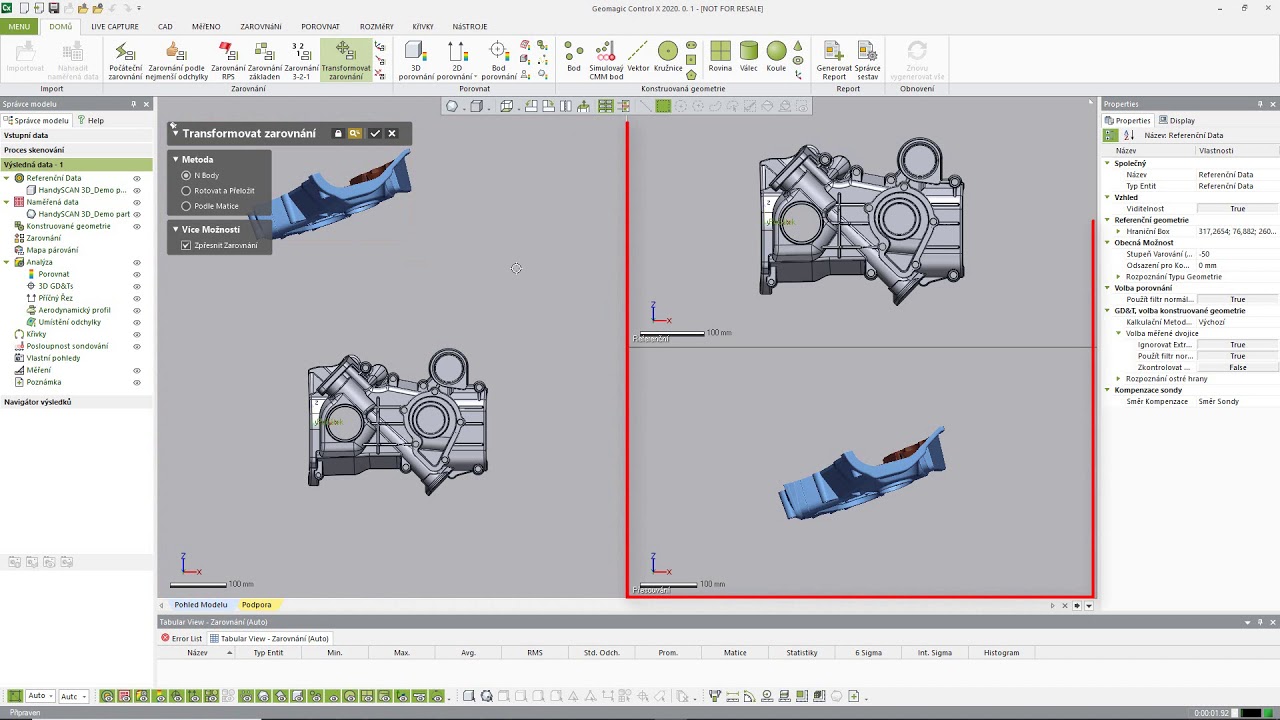
Task: Collapse the Metoda section
Action: pos(176,159)
